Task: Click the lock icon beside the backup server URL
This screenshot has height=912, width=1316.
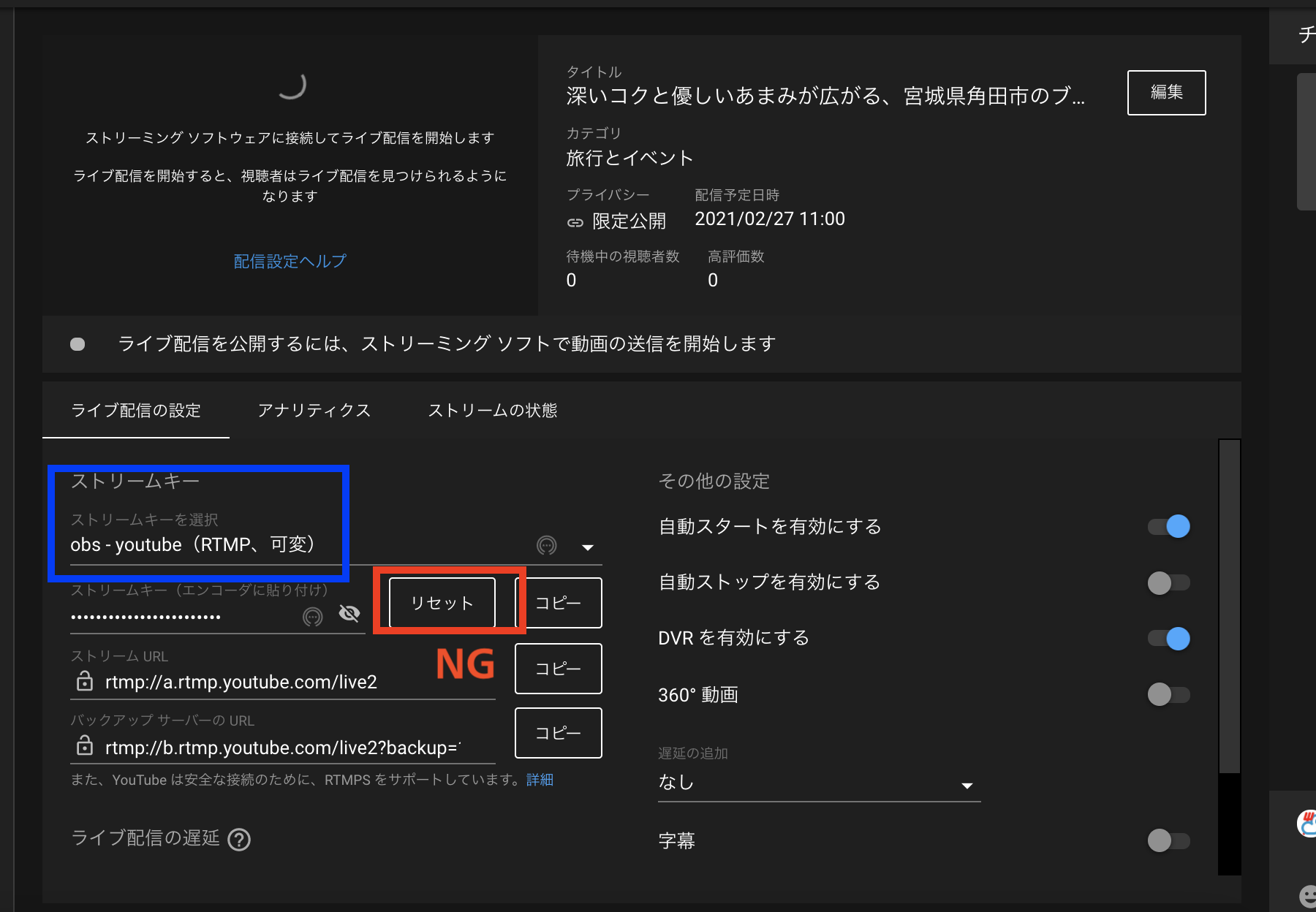Action: click(x=83, y=747)
